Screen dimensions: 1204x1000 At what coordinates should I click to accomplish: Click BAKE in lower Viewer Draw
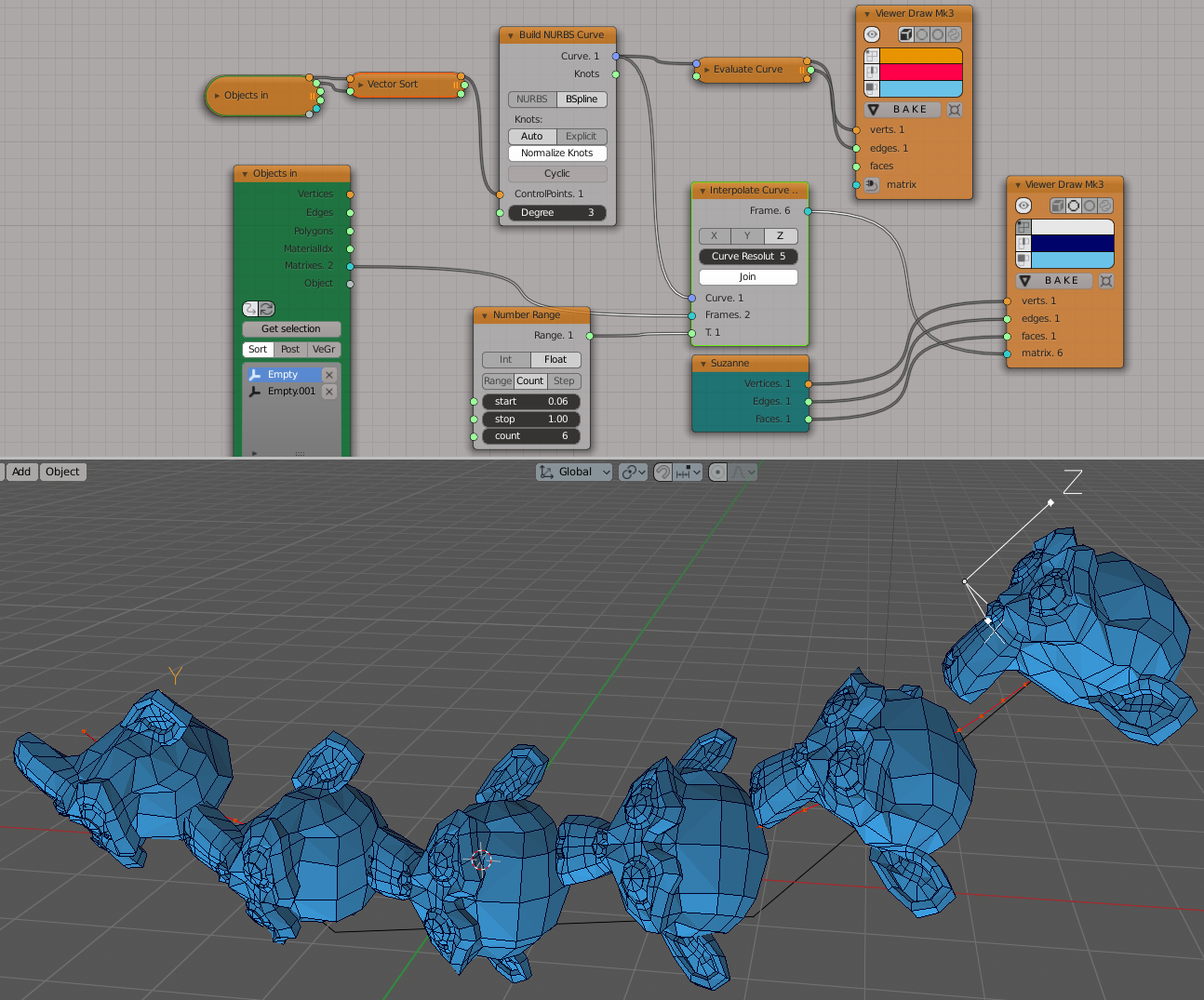point(1054,281)
